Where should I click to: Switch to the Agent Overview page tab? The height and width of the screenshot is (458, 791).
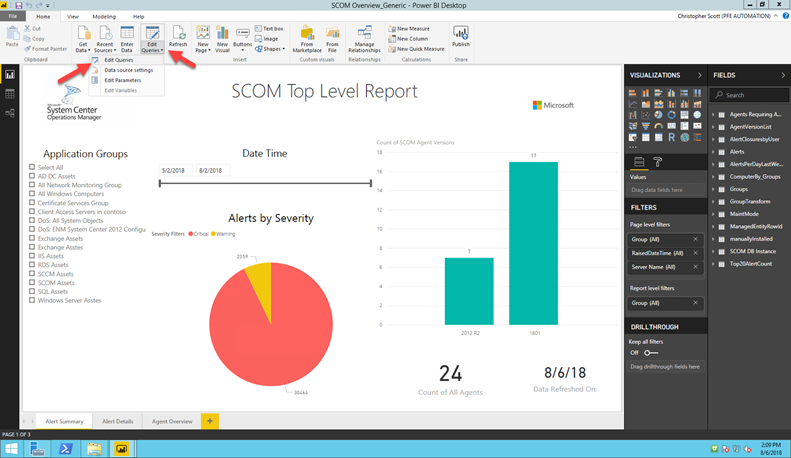172,421
